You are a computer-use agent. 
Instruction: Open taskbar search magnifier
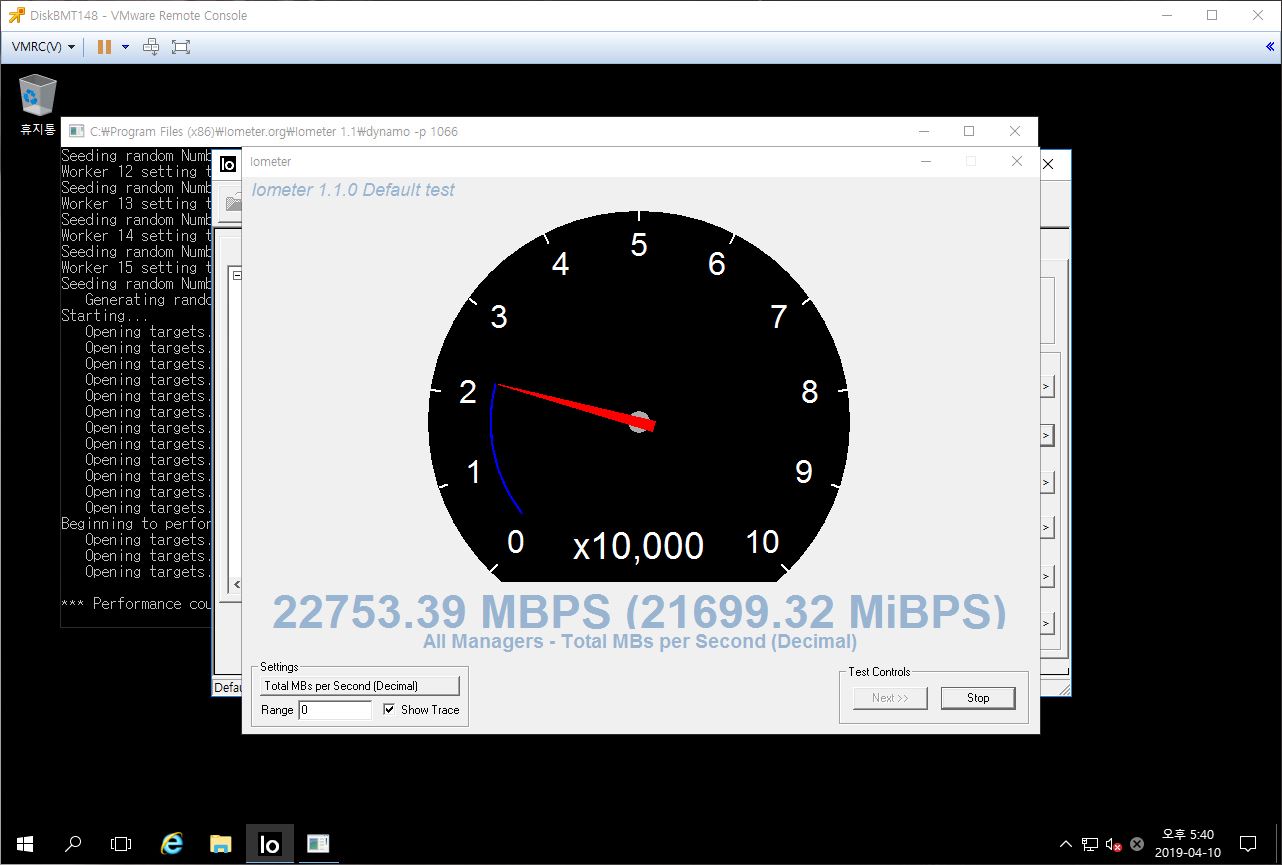coord(72,843)
